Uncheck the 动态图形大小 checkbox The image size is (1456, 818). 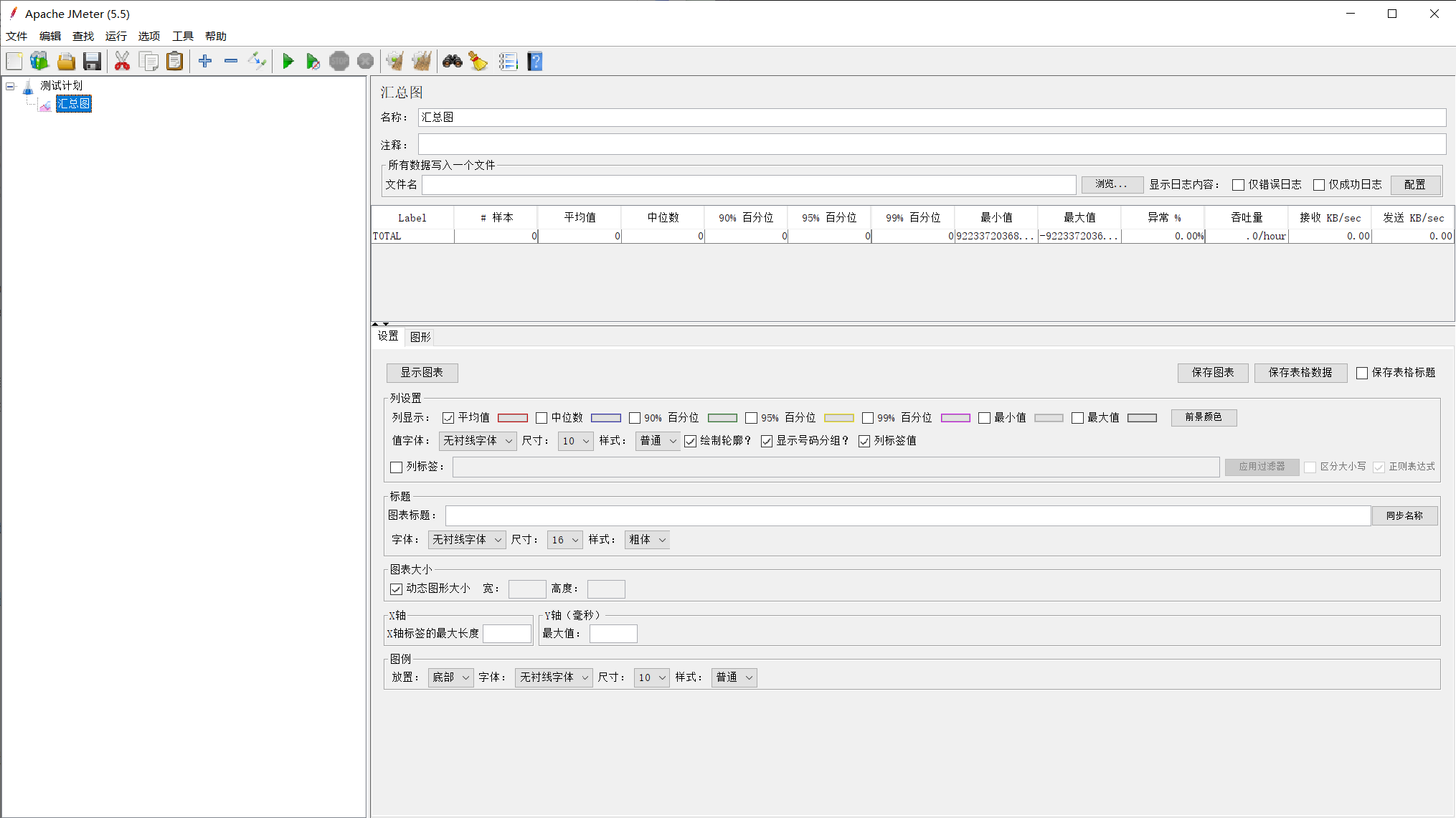(x=396, y=589)
